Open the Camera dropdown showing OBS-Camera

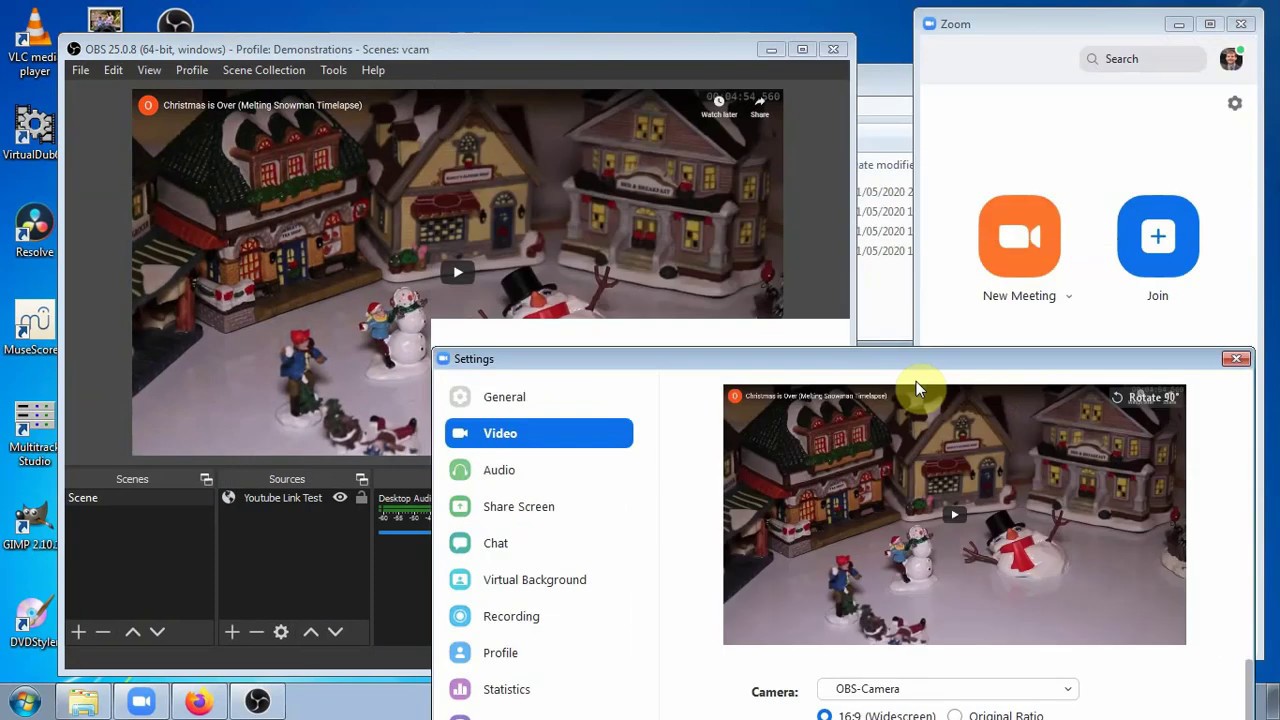pos(948,689)
